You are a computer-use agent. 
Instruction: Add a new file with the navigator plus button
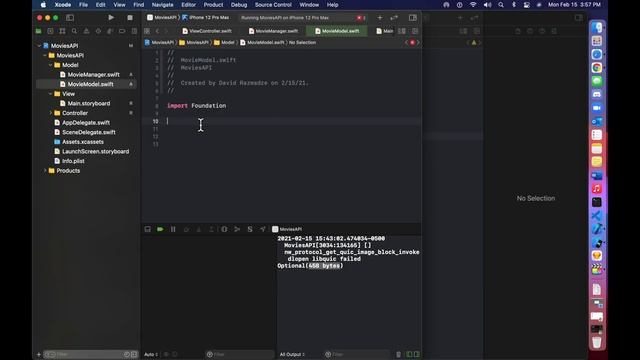pos(39,354)
